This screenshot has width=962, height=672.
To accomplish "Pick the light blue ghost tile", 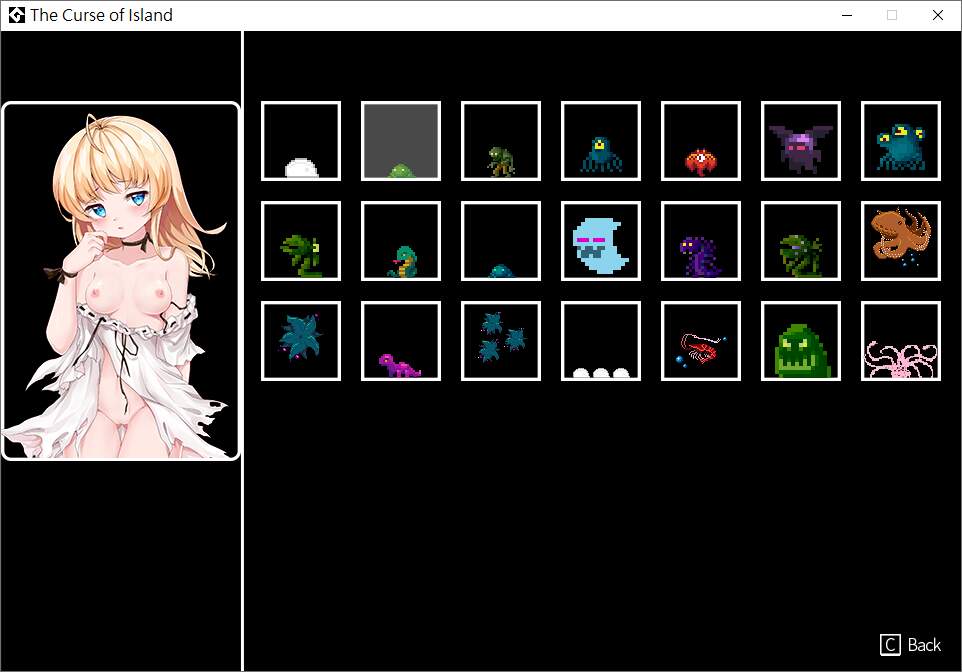I will [601, 241].
